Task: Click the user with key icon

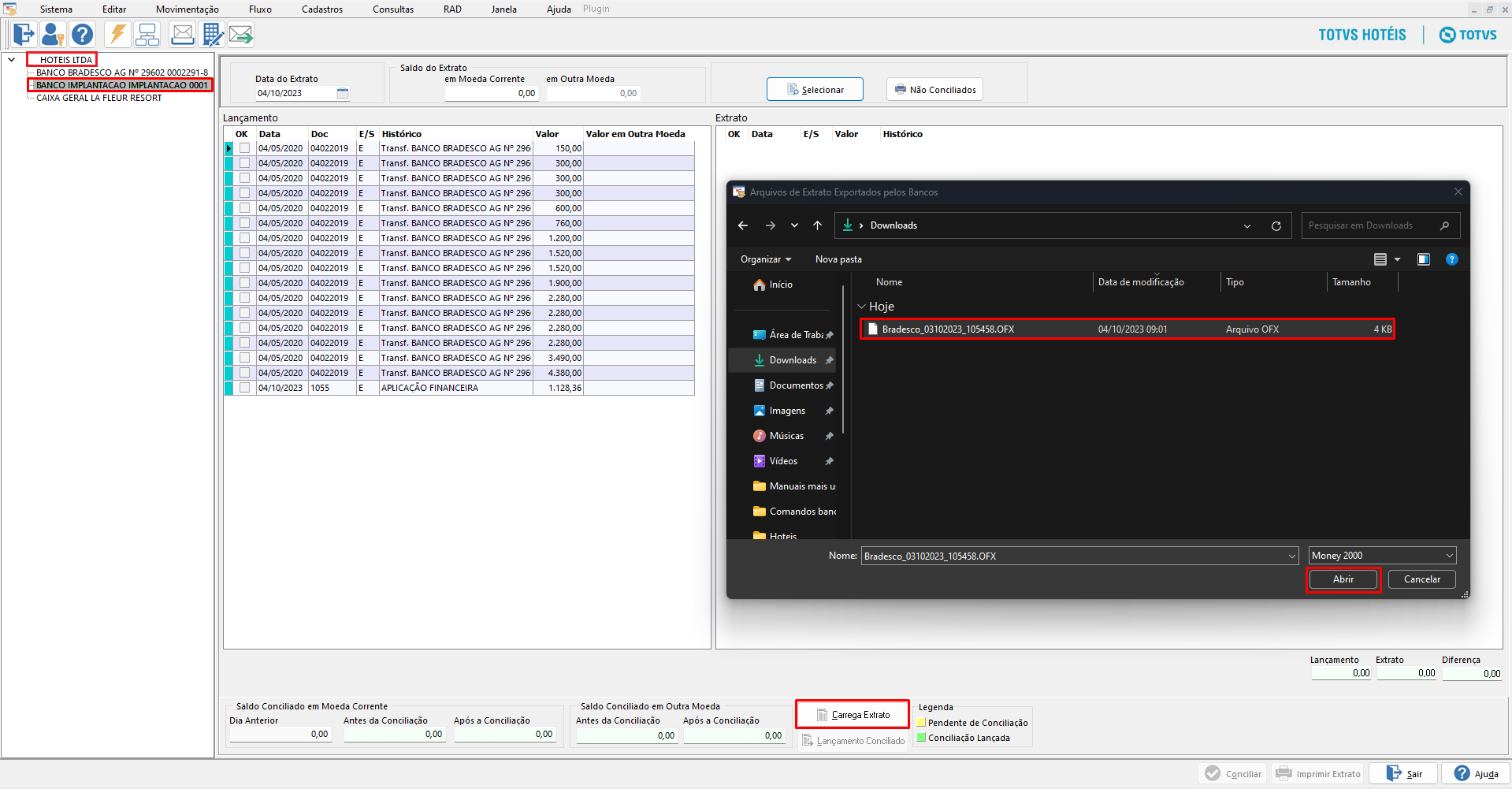Action: [x=53, y=35]
